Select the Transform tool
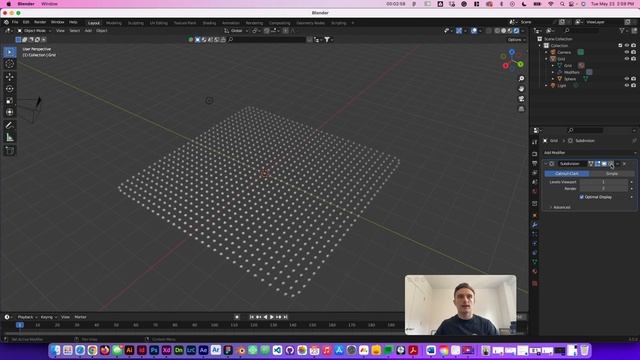The height and width of the screenshot is (360, 640). [x=10, y=112]
